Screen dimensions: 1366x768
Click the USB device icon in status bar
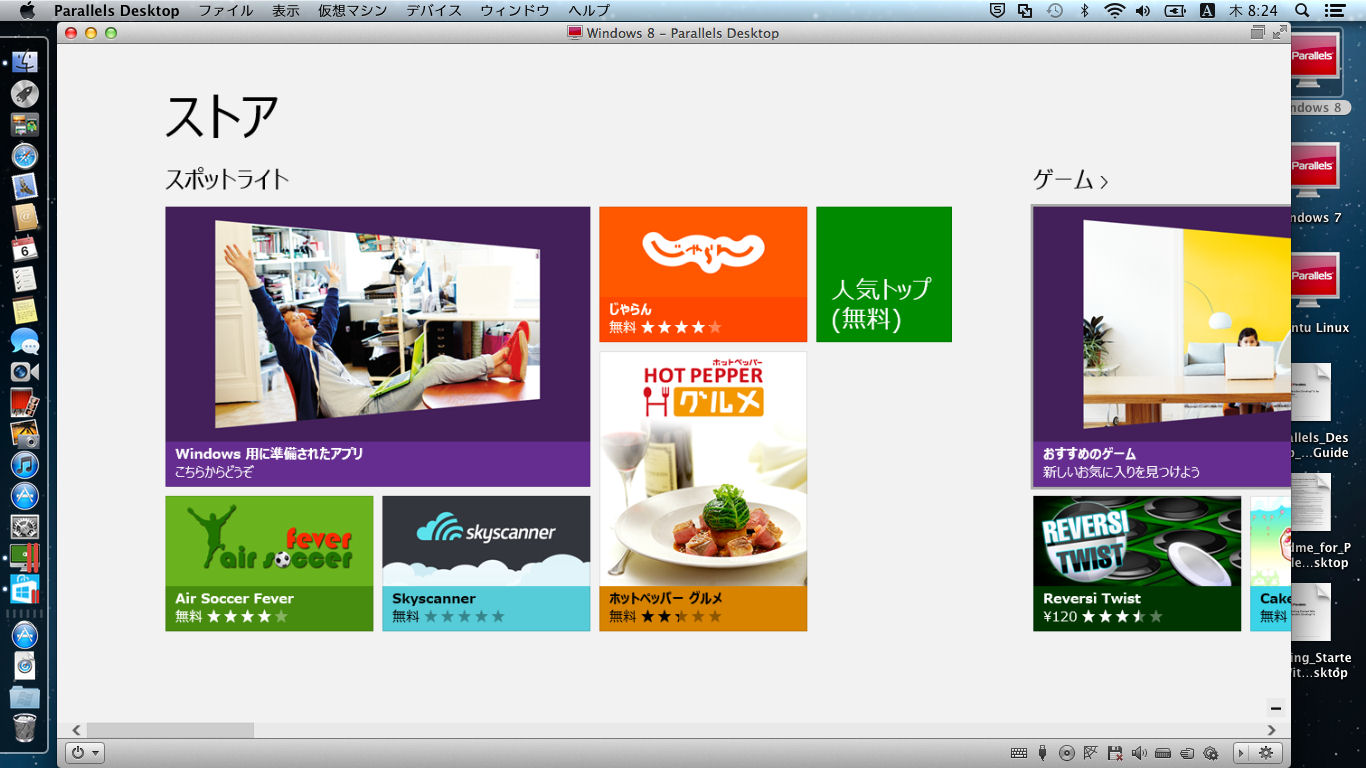coord(1042,753)
